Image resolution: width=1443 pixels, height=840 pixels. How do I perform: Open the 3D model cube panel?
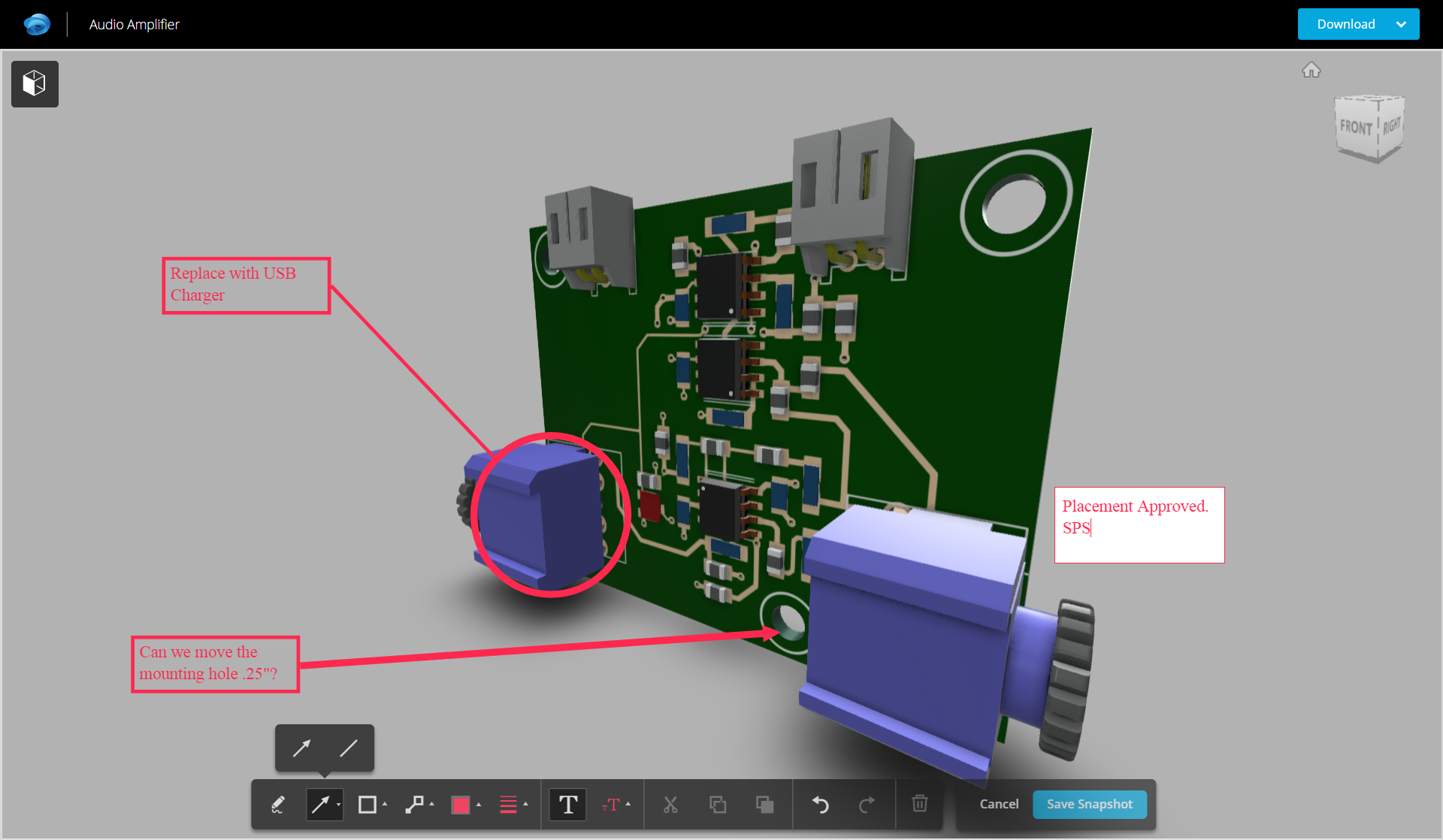pos(35,83)
